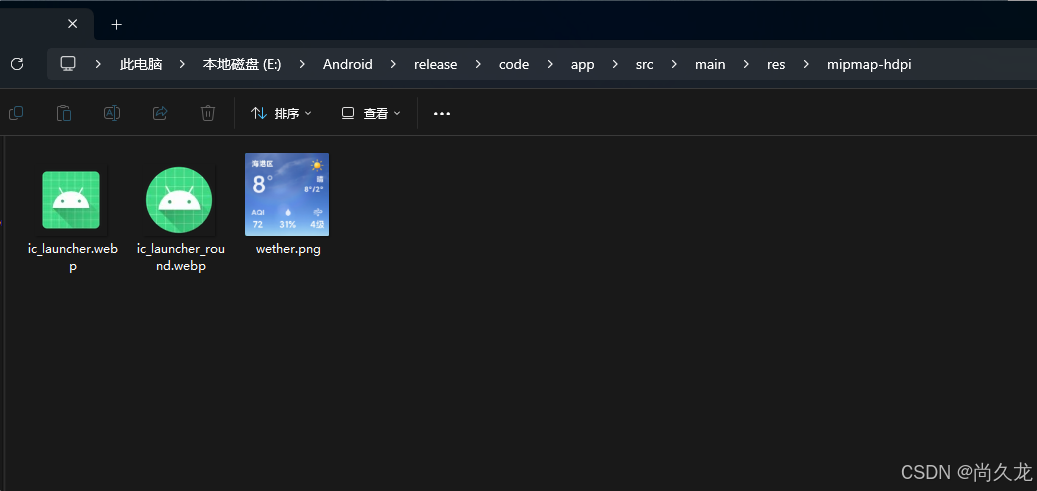Viewport: 1037px width, 491px height.
Task: Click the Rename toolbar icon
Action: pos(112,113)
